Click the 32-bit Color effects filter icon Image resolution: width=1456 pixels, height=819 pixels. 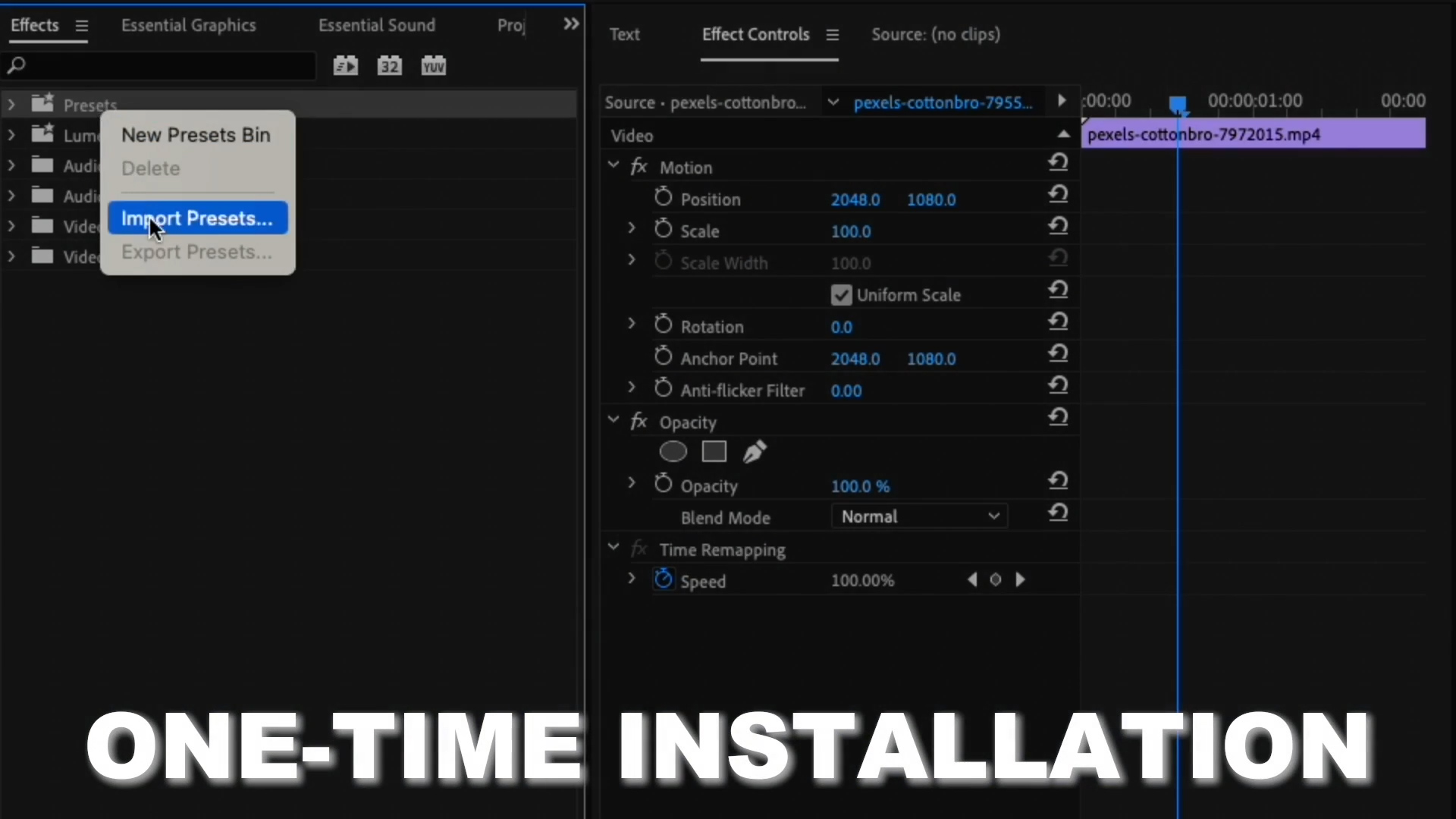tap(389, 66)
